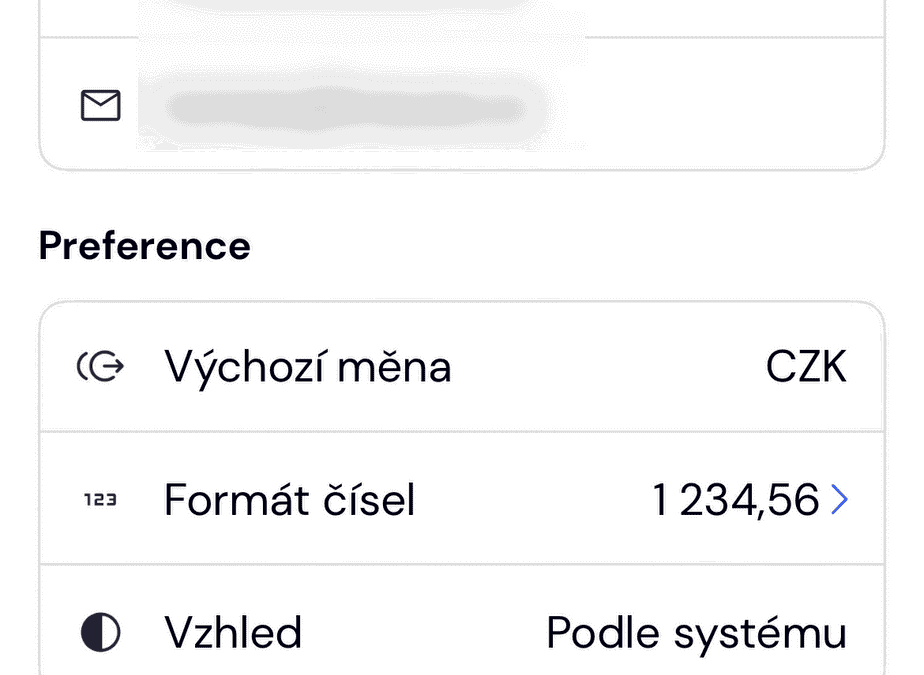Click the Preference section heading
The height and width of the screenshot is (675, 924).
pyautogui.click(x=144, y=246)
